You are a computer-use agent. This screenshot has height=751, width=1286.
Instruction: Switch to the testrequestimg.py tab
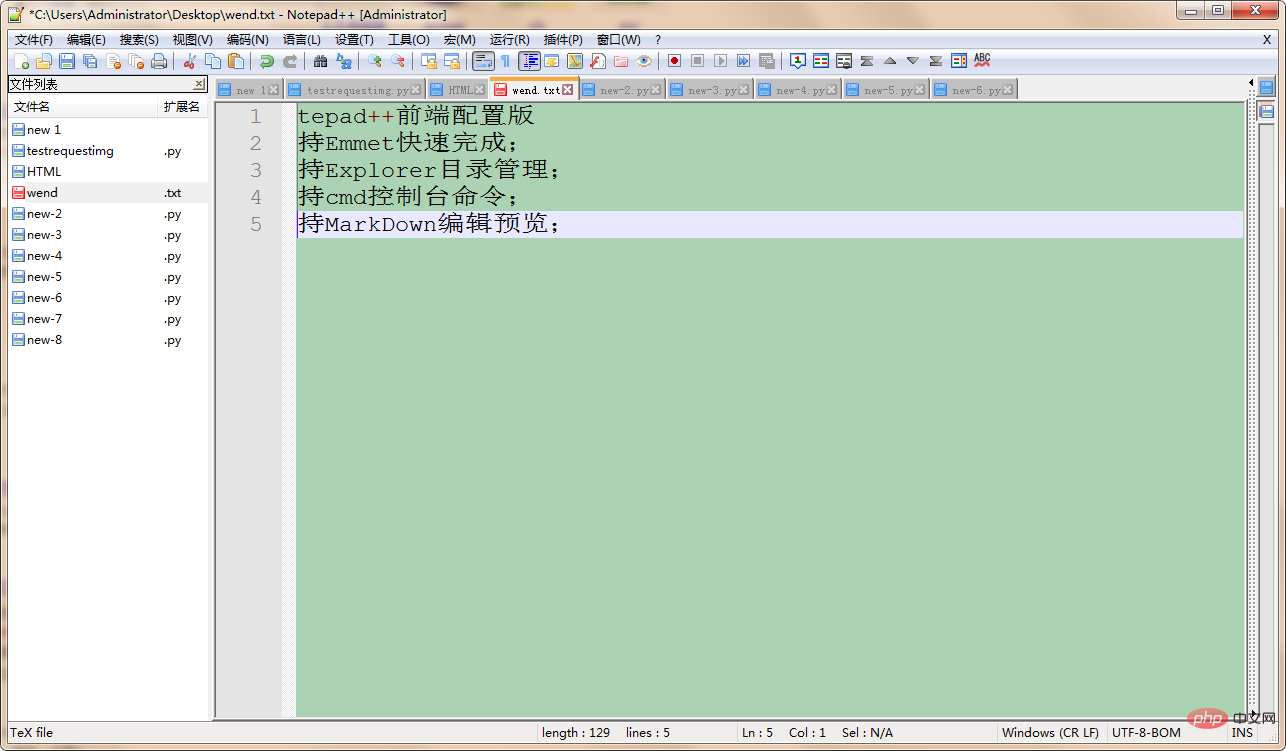356,90
